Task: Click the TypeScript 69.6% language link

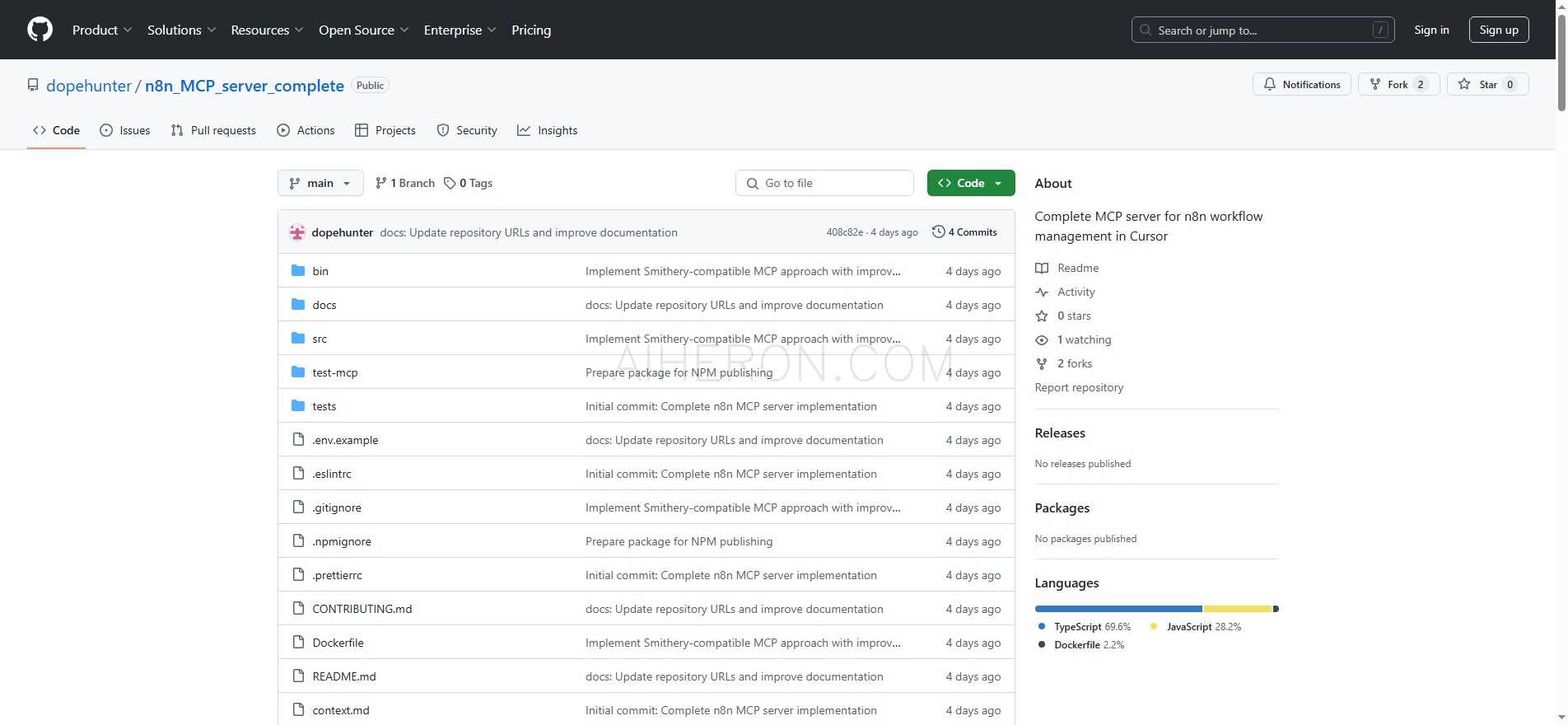Action: 1085,626
